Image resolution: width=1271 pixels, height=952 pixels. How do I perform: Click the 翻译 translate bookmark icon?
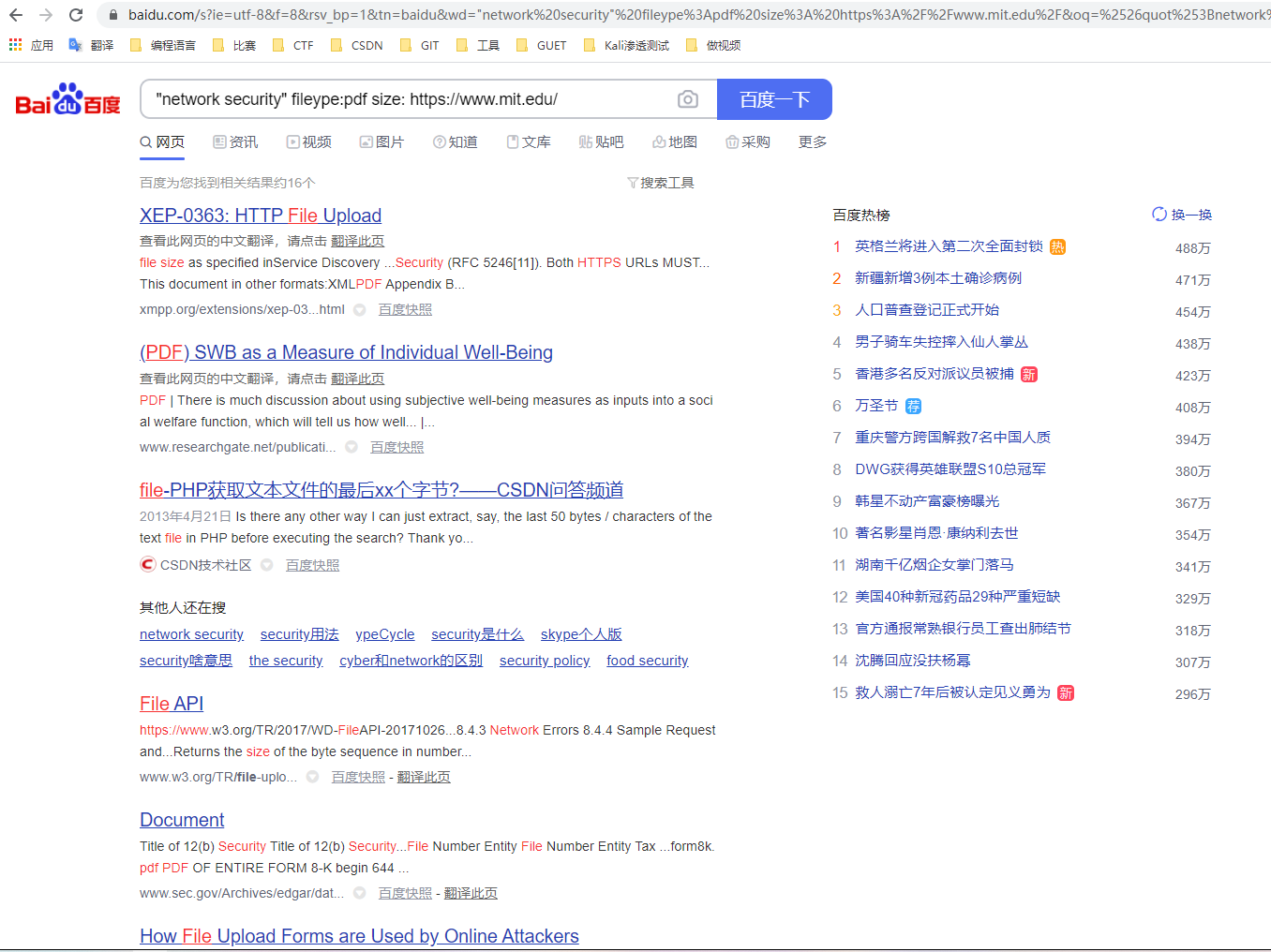75,44
